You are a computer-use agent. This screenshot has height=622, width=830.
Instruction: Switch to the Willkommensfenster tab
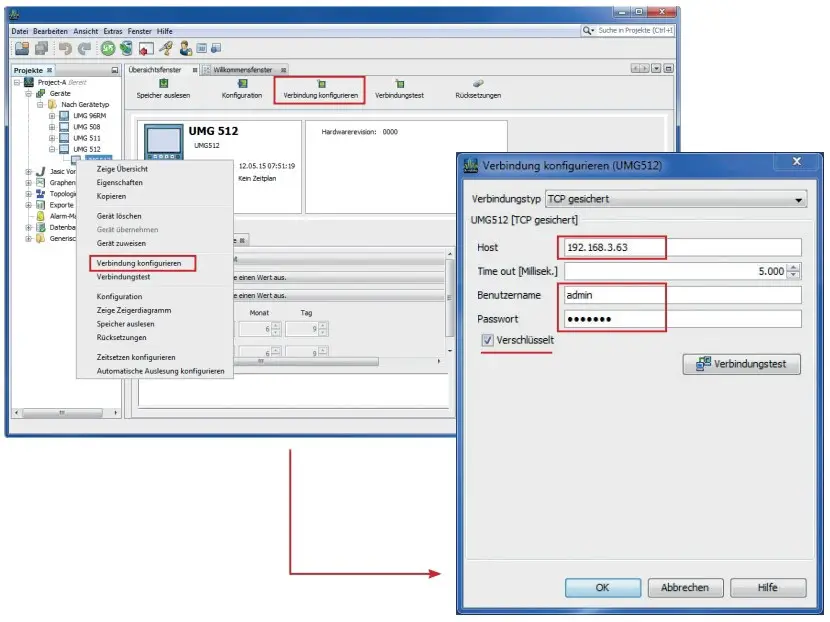pyautogui.click(x=242, y=70)
